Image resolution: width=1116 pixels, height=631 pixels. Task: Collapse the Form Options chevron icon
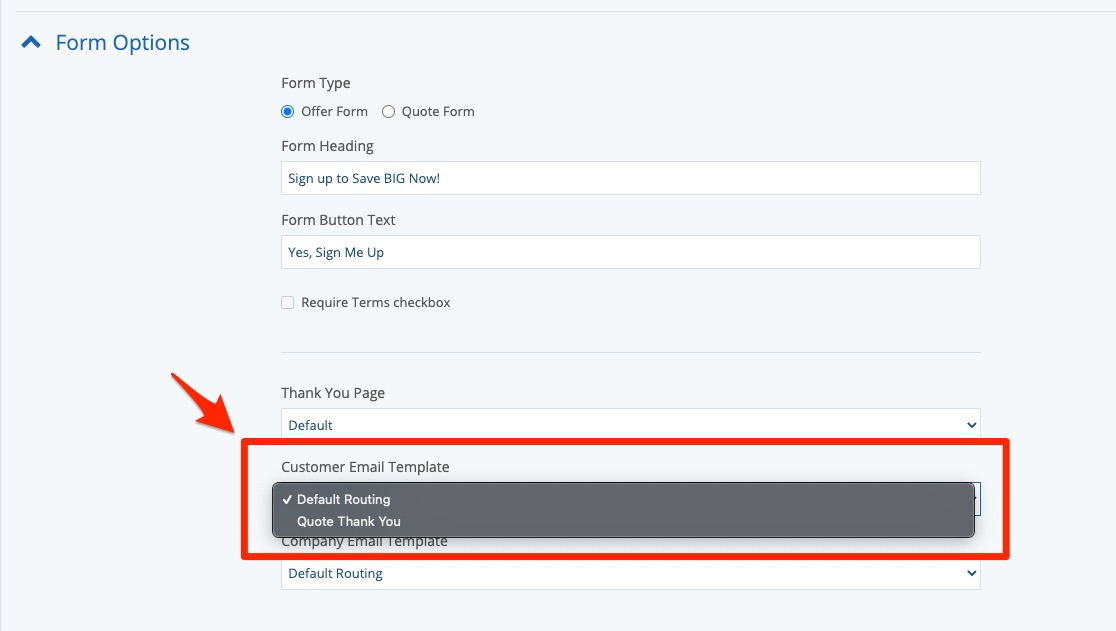click(x=32, y=43)
